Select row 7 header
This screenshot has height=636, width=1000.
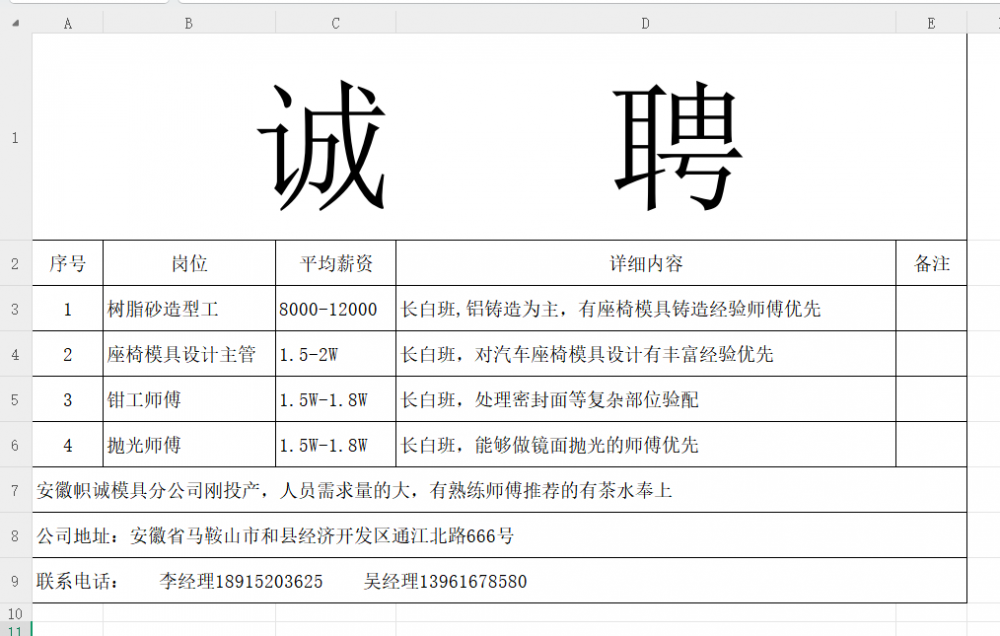15,490
